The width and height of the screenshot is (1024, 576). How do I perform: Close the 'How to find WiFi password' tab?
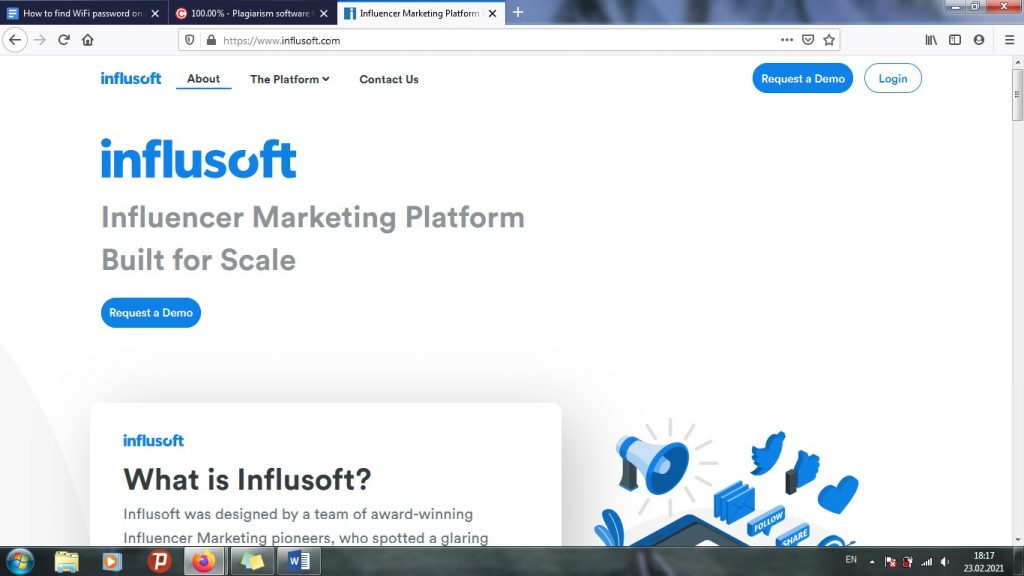coord(155,13)
